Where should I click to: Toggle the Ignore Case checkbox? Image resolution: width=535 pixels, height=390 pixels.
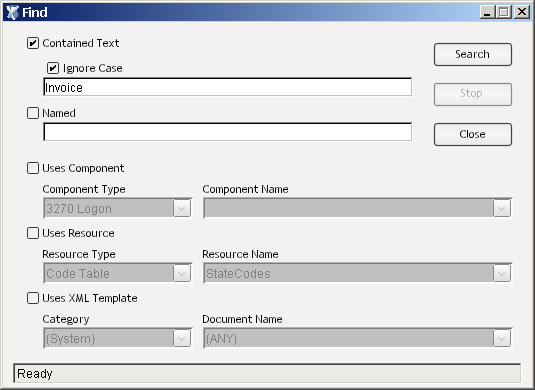(53, 68)
